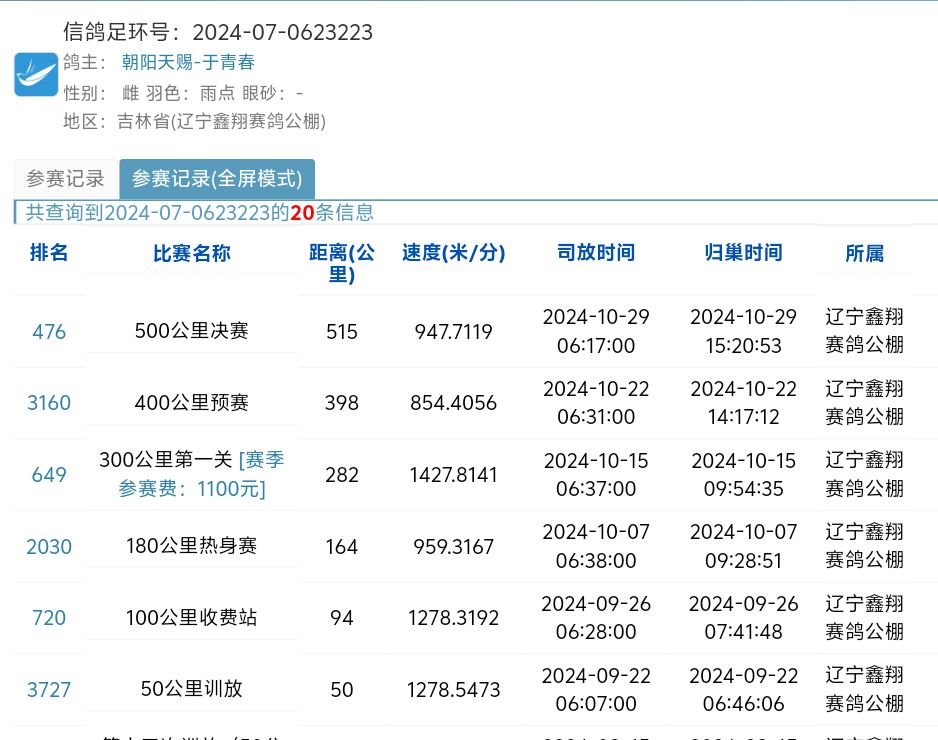Open rank 2030 link

click(x=49, y=547)
